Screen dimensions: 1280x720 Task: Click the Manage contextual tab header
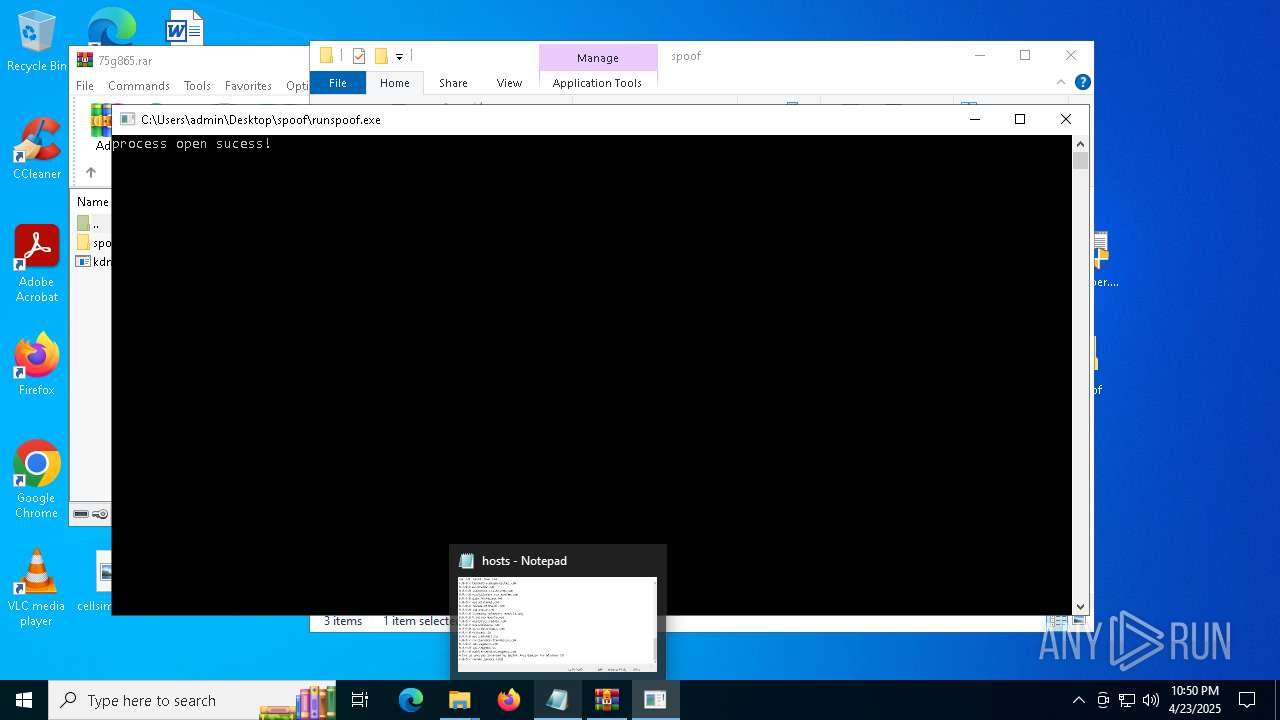pyautogui.click(x=598, y=58)
